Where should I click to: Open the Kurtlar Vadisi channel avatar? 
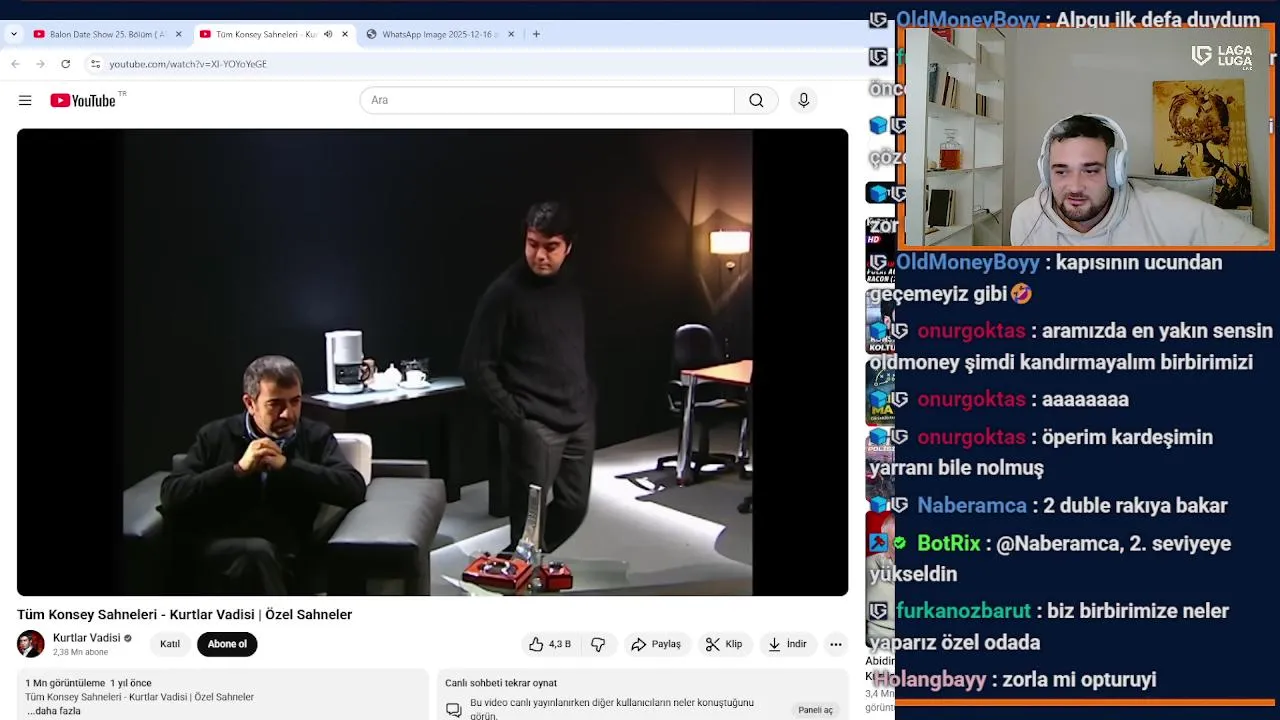tap(31, 644)
